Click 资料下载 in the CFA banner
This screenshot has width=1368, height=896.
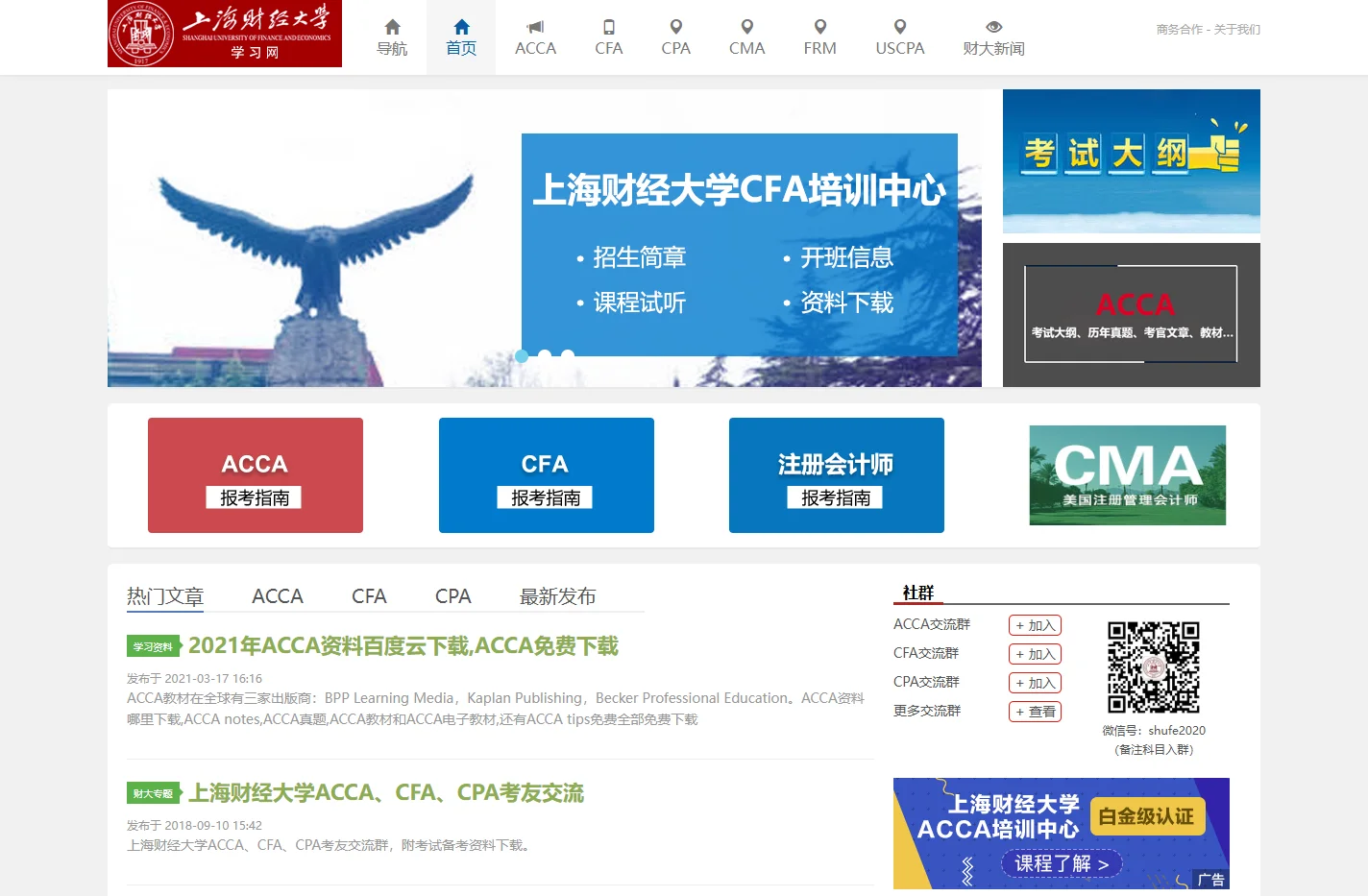pyautogui.click(x=846, y=303)
